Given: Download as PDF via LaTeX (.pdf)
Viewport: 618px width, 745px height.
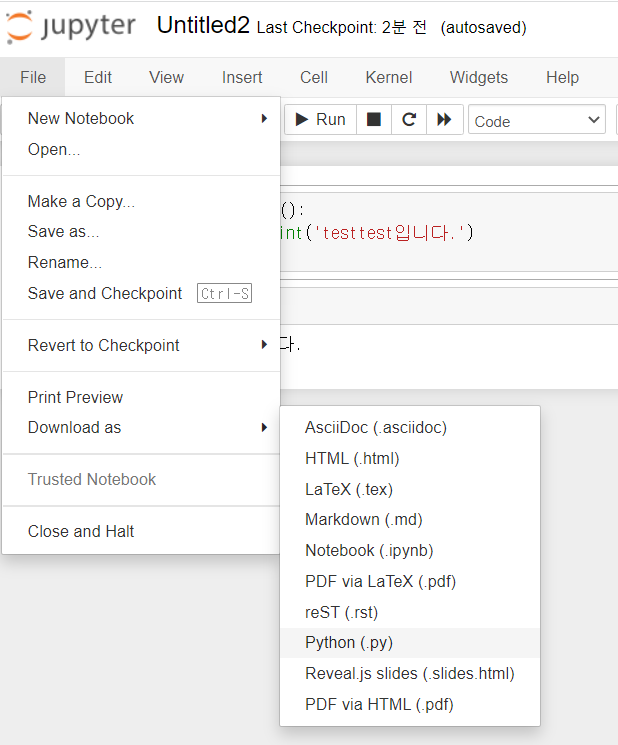Looking at the screenshot, I should point(410,581).
